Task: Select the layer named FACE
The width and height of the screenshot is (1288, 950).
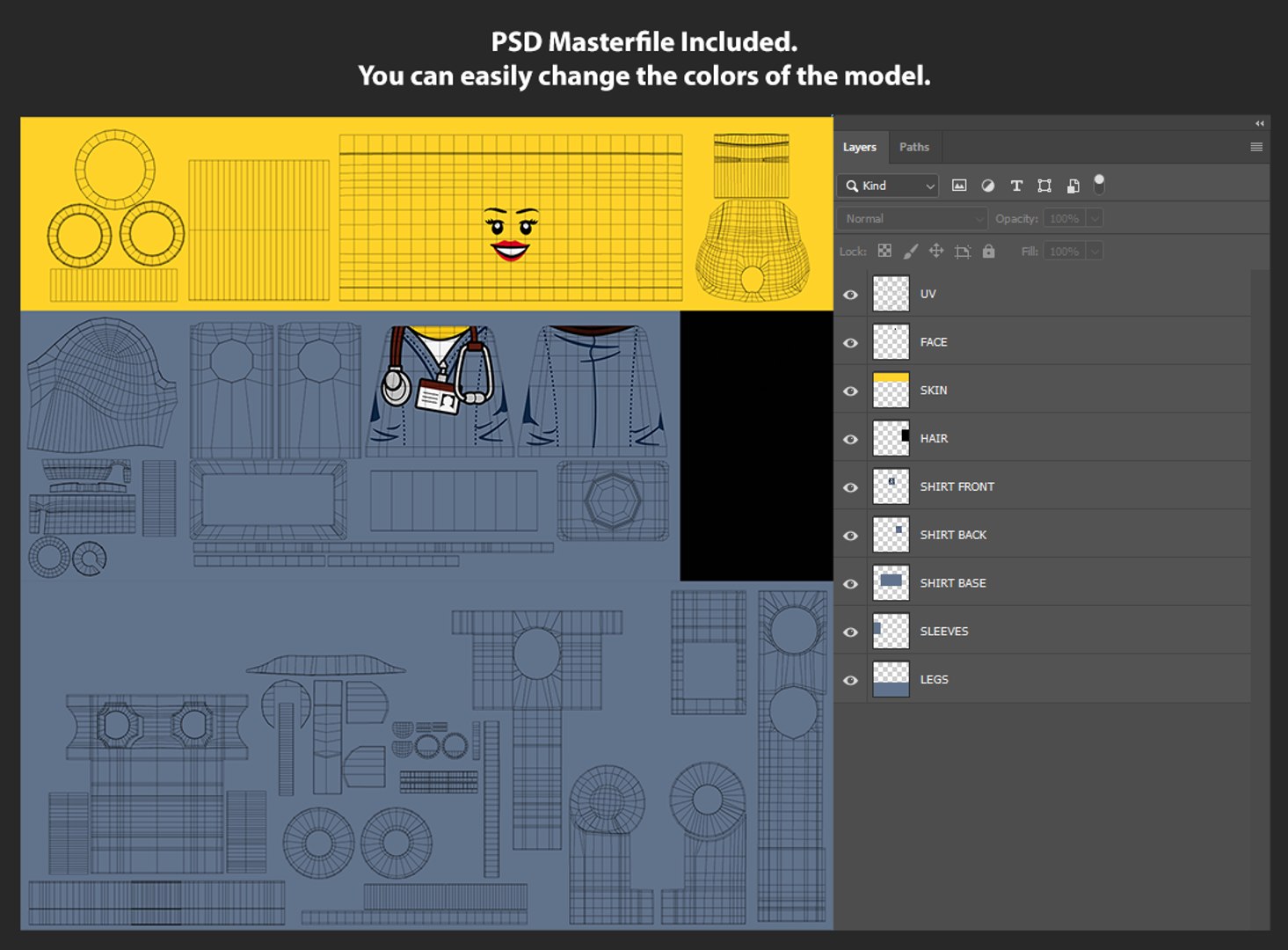Action: (934, 342)
